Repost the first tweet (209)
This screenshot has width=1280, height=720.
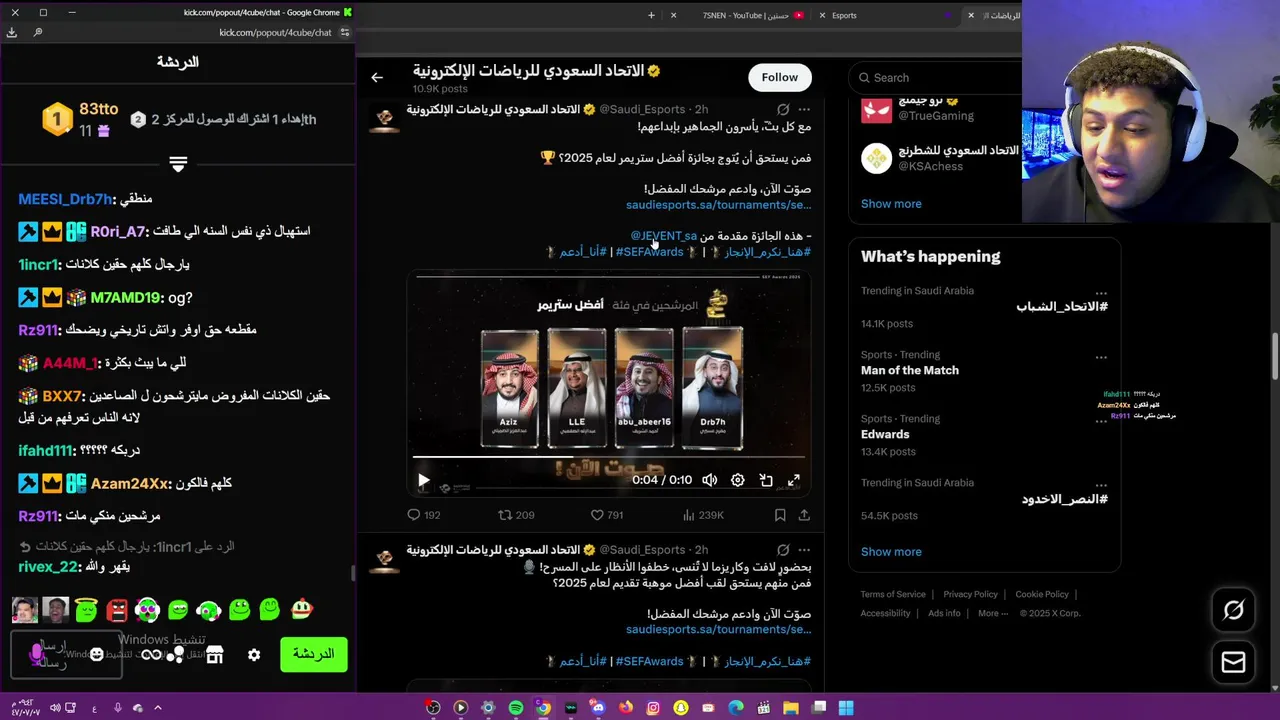click(x=516, y=515)
